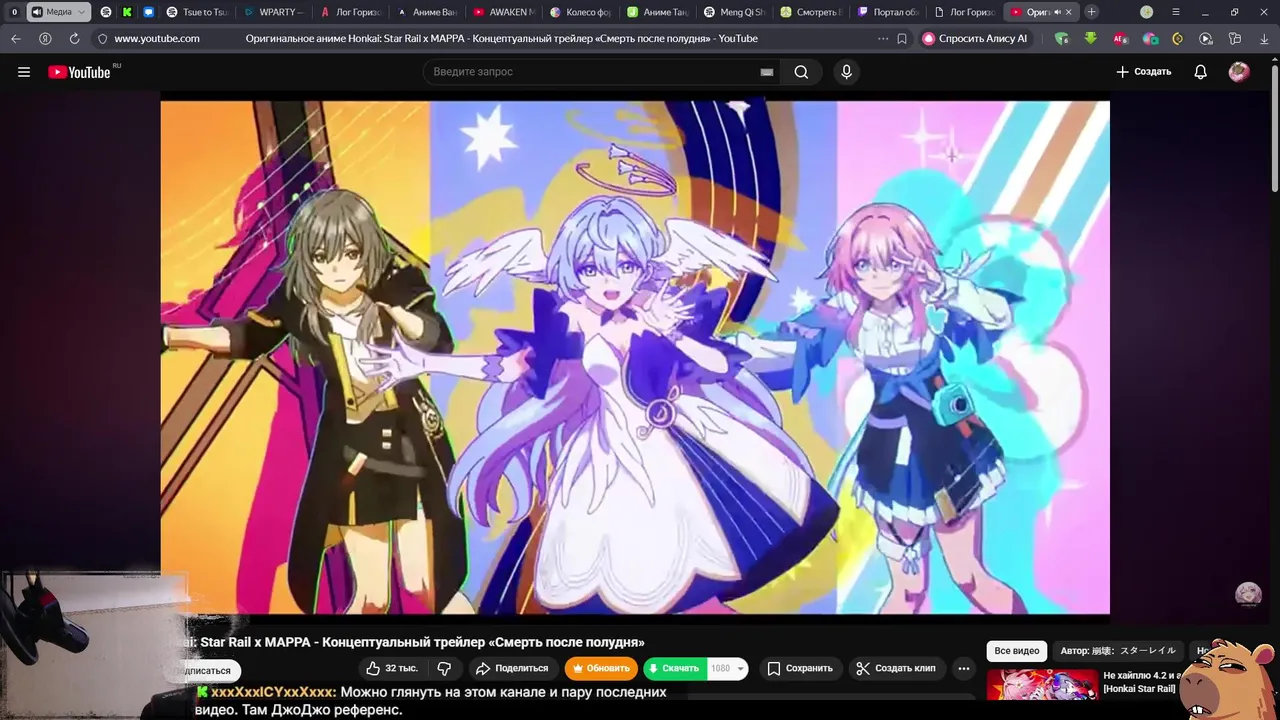Switch to the Аниме Ван tab
Viewport: 1280px width, 720px height.
click(x=427, y=12)
